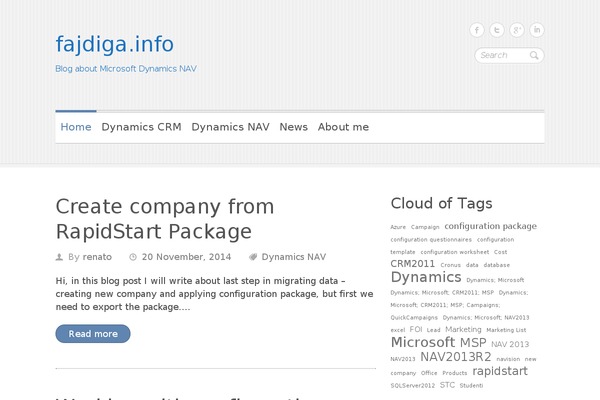
Task: Select the FOI tag
Action: (416, 330)
